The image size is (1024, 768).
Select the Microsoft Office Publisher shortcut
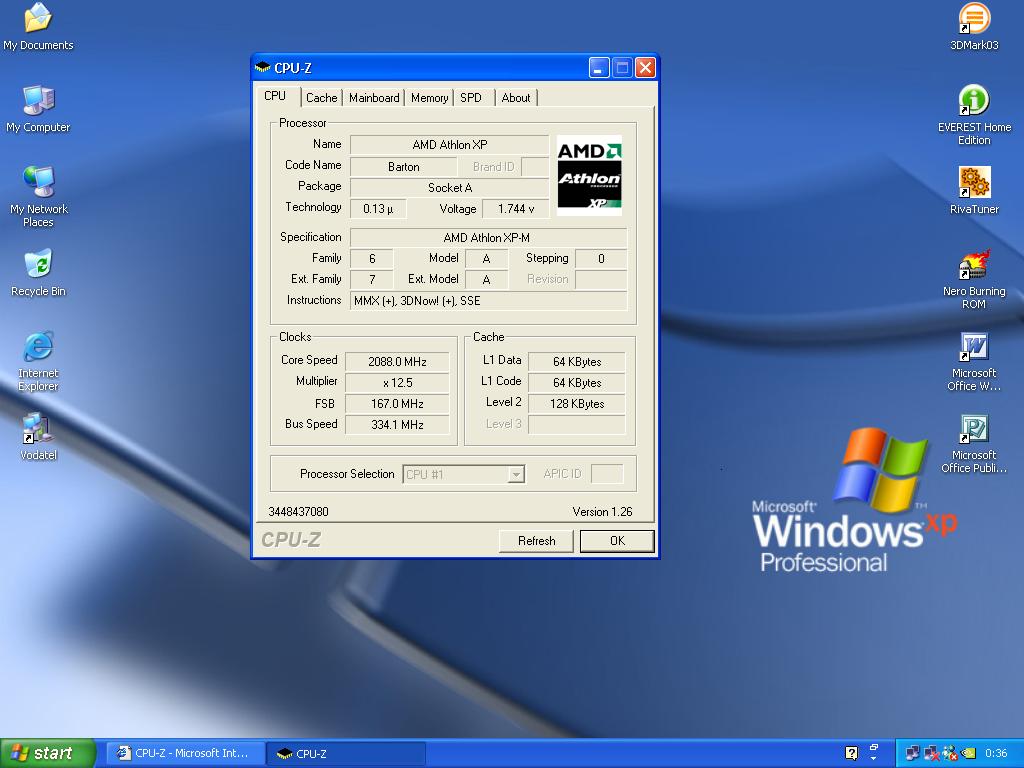(x=974, y=430)
